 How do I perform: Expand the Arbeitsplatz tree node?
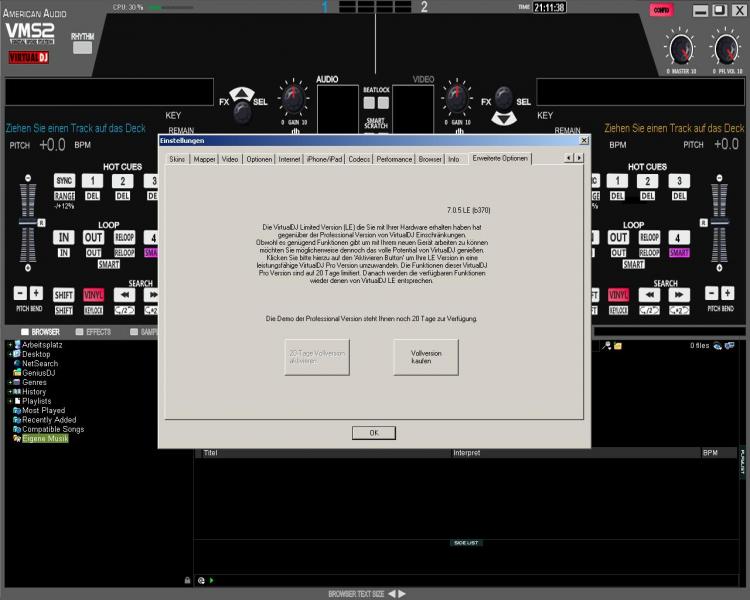tap(10, 344)
